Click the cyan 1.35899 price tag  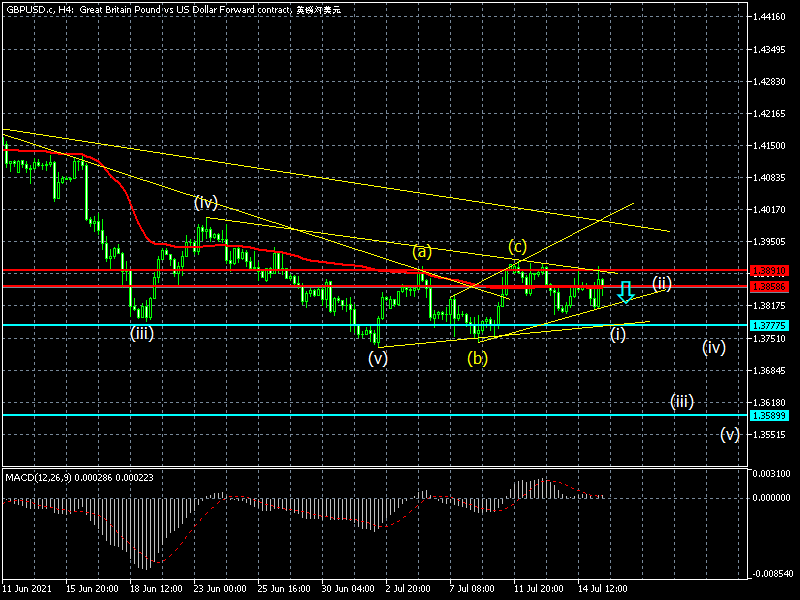(x=771, y=415)
